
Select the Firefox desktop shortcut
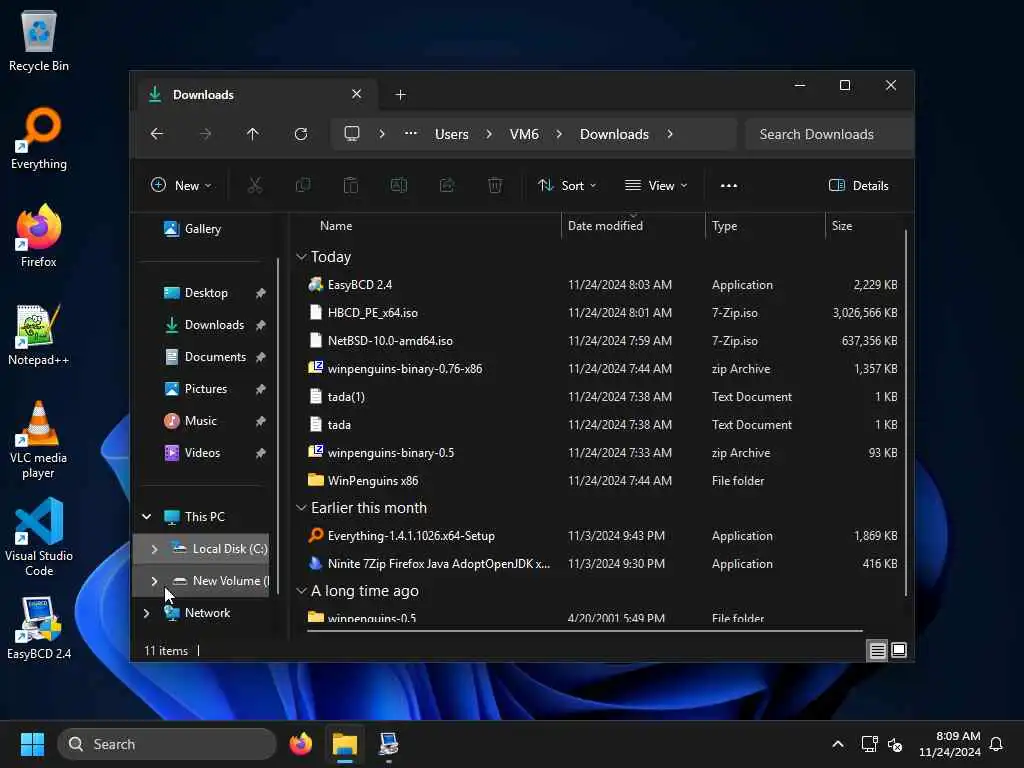(39, 236)
